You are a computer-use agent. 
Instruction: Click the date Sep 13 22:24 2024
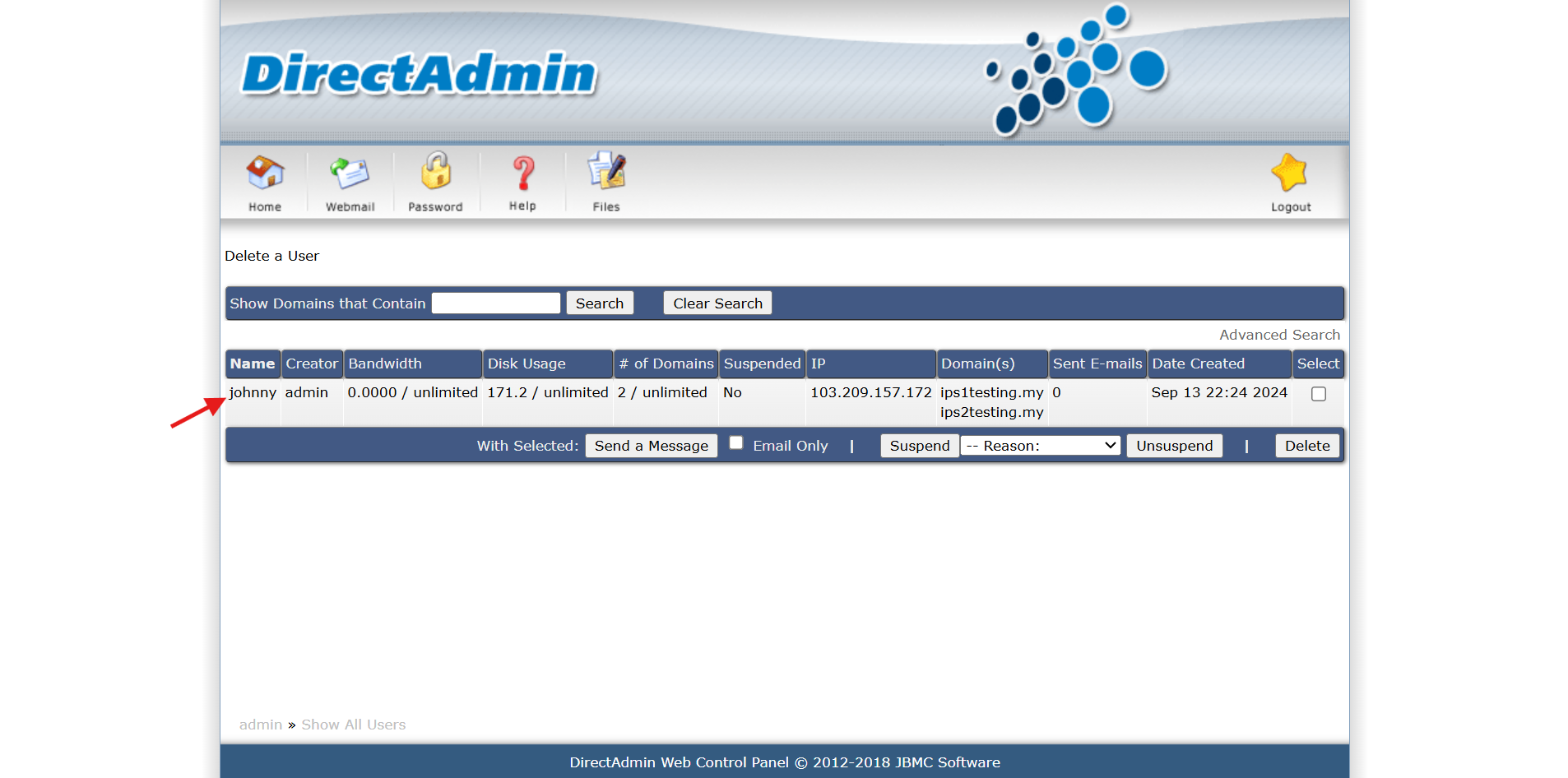(x=1219, y=392)
